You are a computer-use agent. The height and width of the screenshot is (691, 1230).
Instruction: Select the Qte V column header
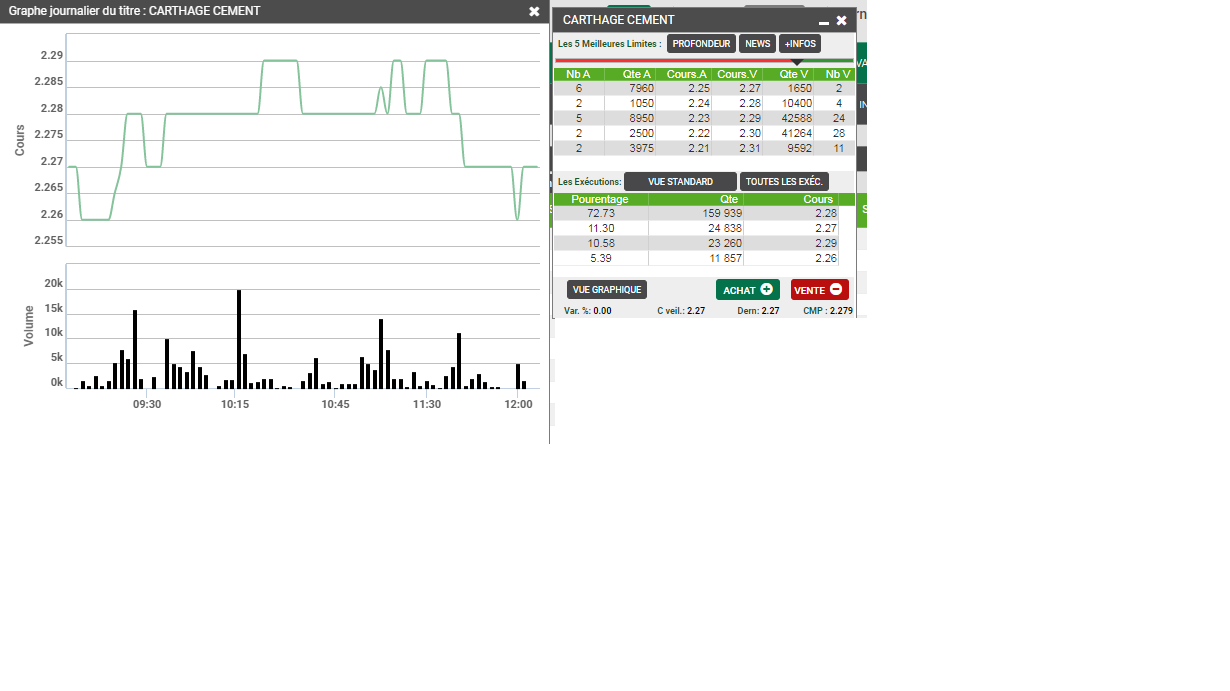(789, 74)
